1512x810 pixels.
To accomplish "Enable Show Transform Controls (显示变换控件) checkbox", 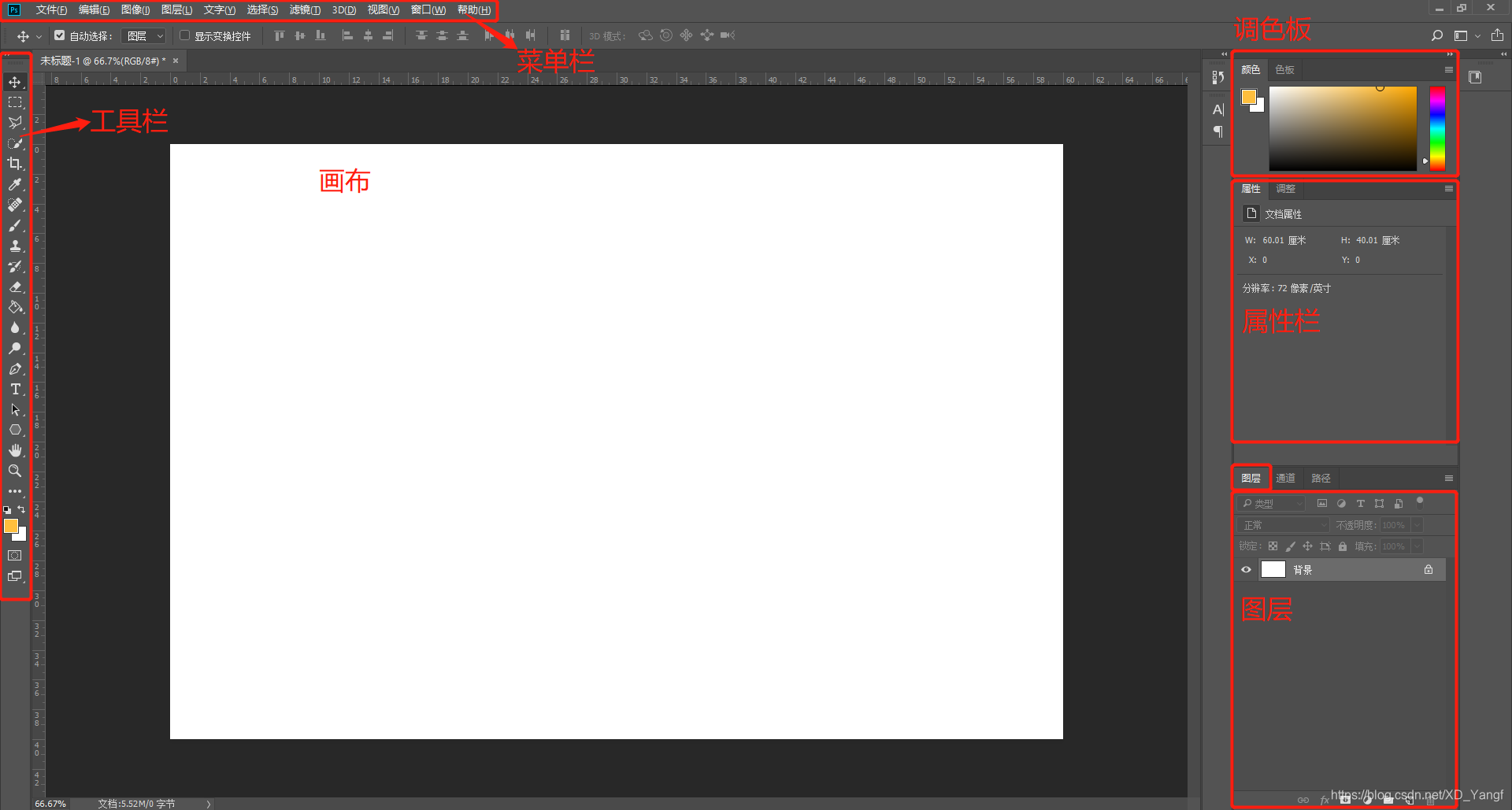I will [x=185, y=35].
